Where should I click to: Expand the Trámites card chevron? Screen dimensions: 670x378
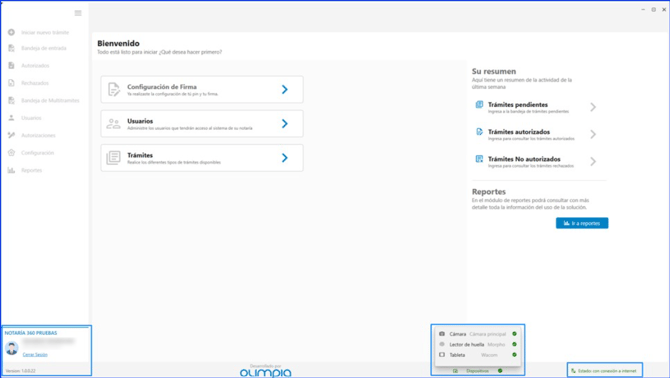(285, 158)
